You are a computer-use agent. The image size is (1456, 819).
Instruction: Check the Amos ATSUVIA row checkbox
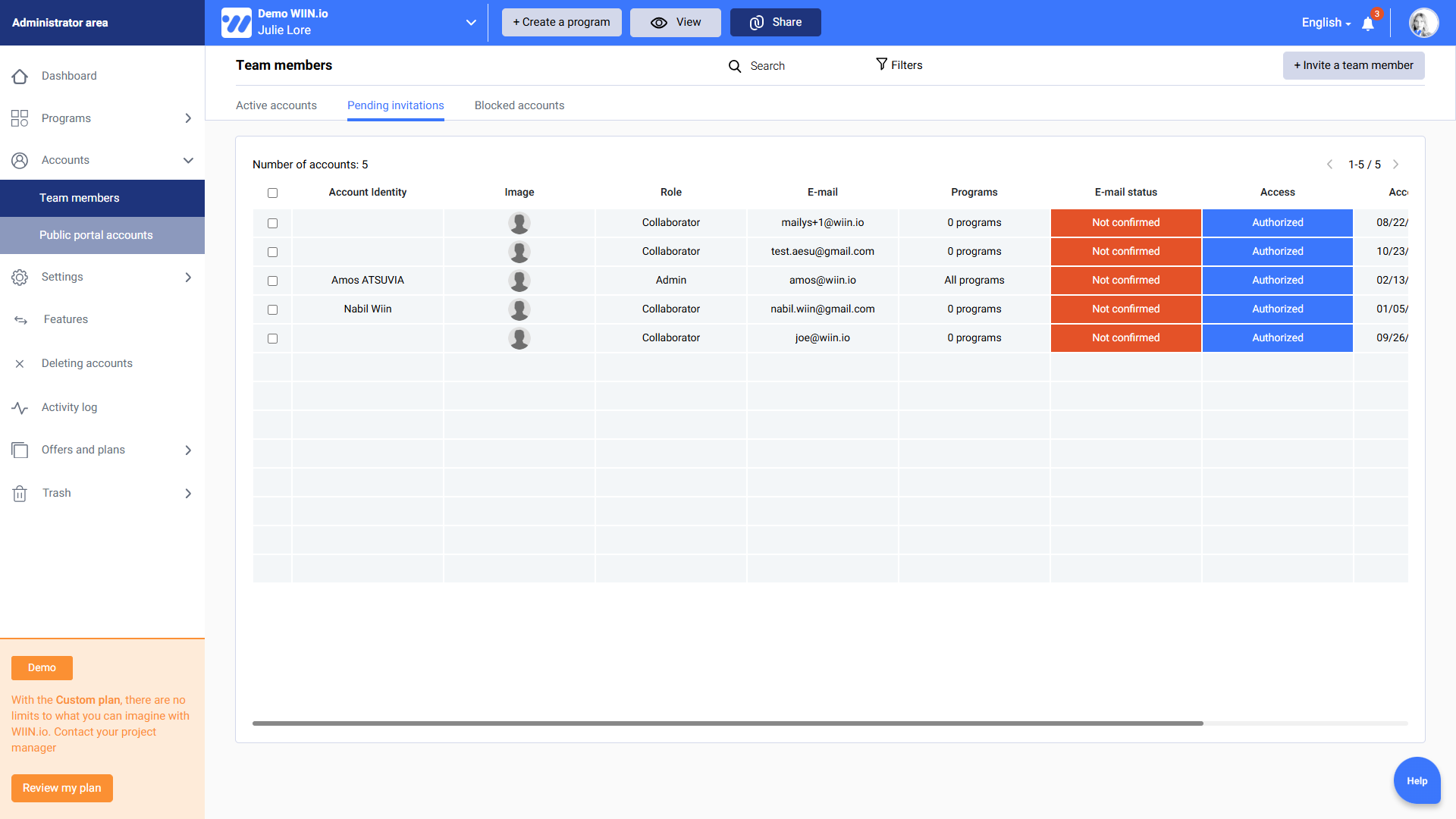coord(272,281)
